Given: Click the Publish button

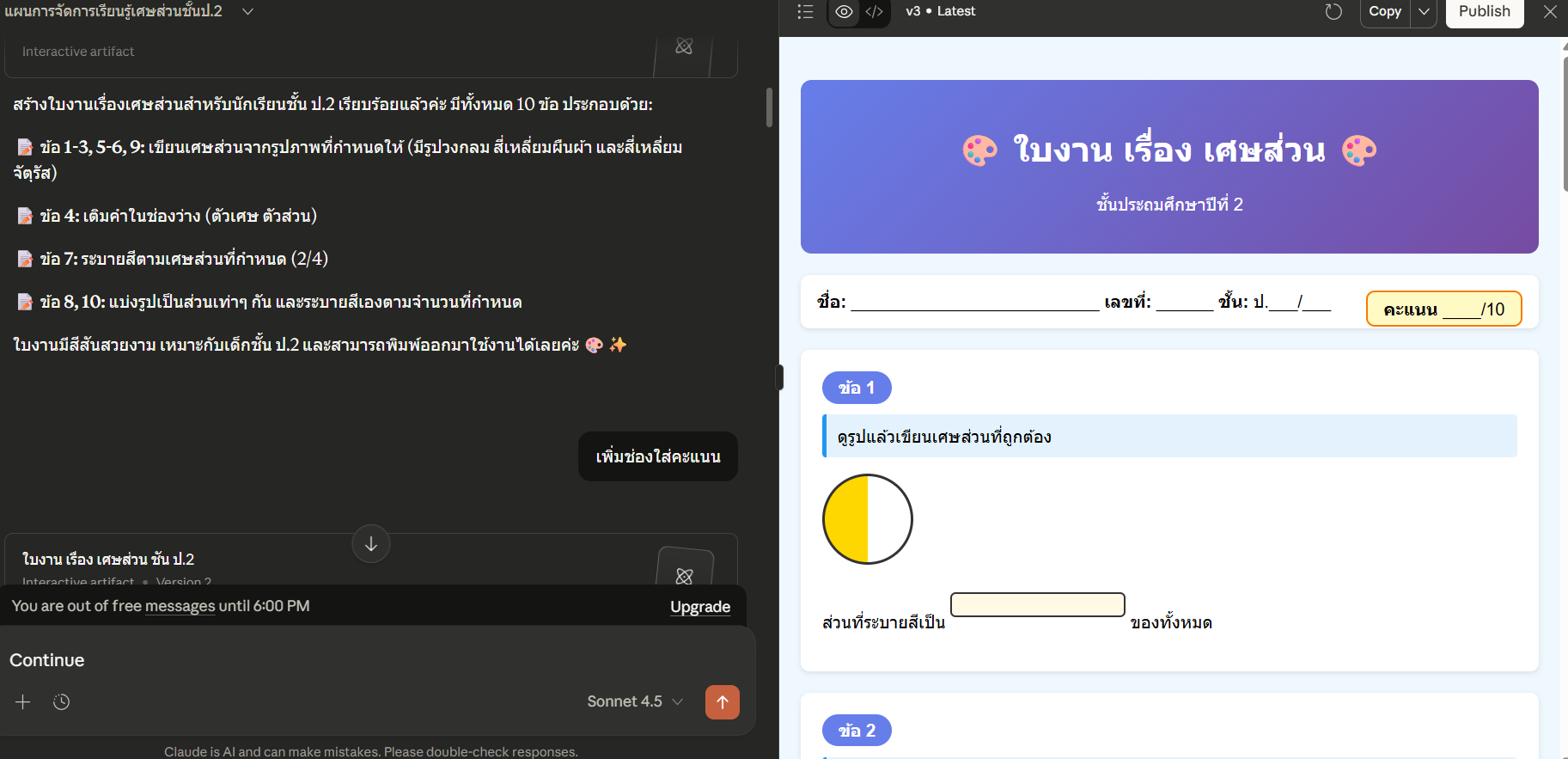Looking at the screenshot, I should 1484,12.
